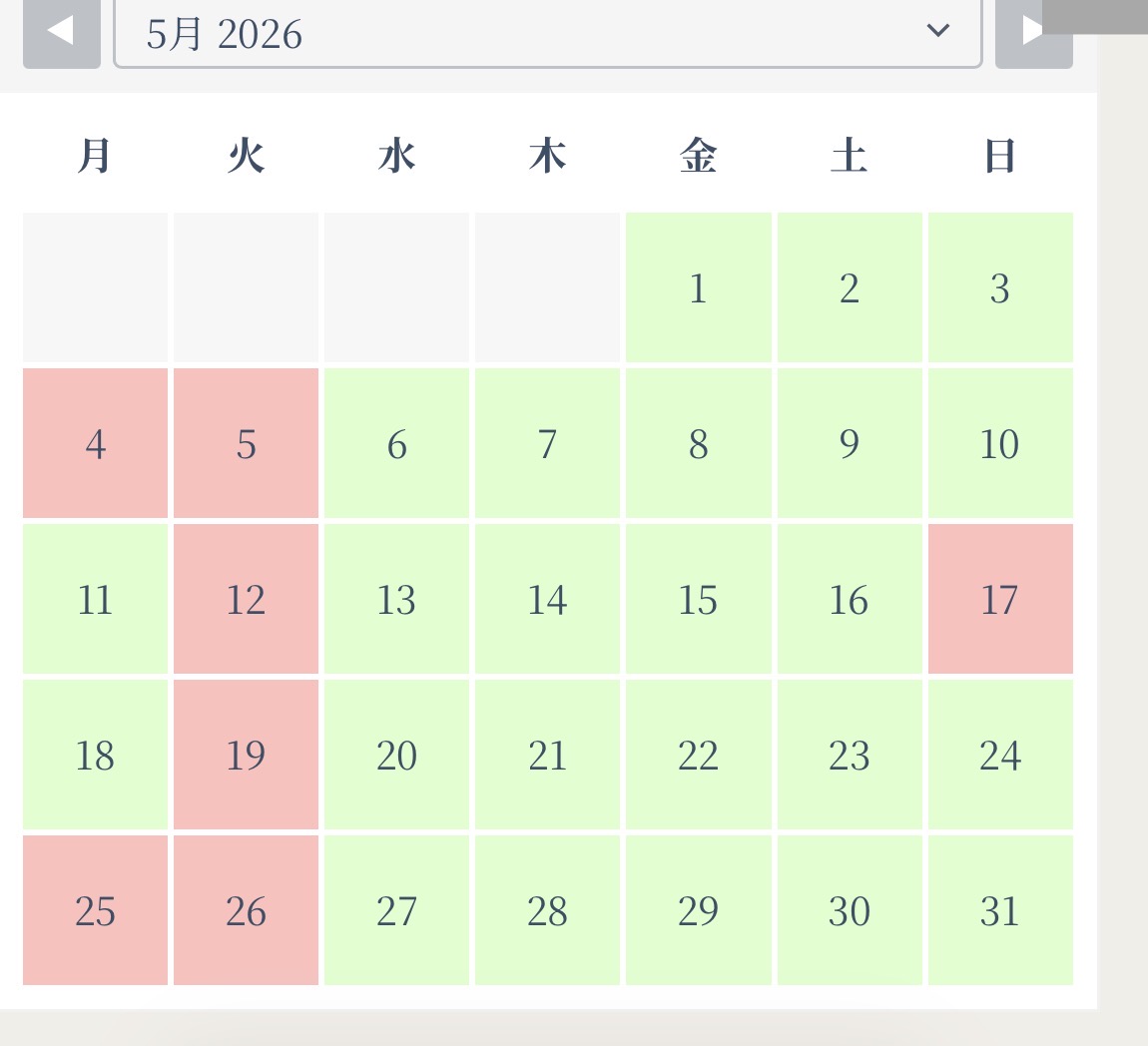Choose date 18 in the Monday column
Image resolution: width=1148 pixels, height=1046 pixels.
pos(95,755)
